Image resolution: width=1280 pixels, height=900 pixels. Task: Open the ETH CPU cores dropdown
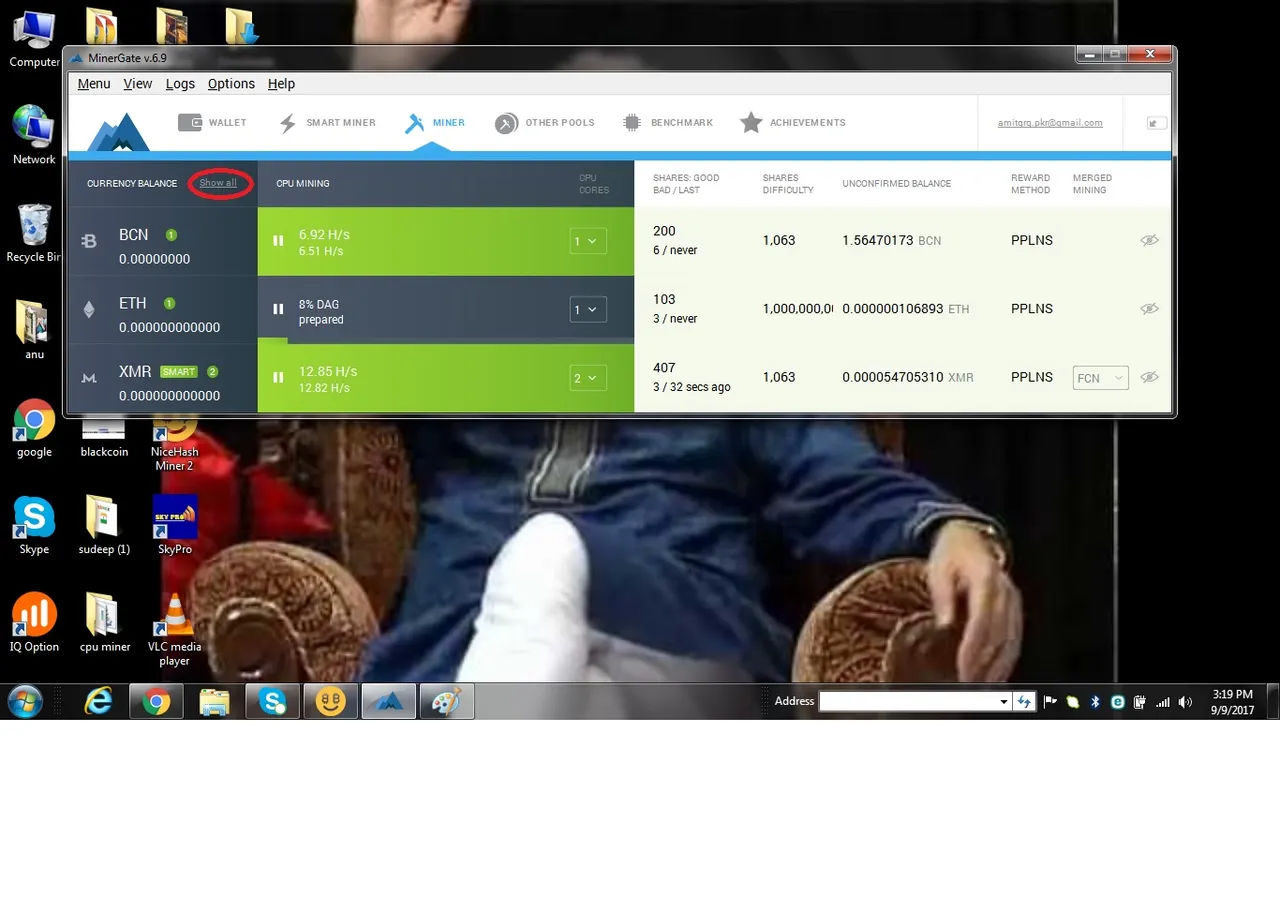coord(588,310)
